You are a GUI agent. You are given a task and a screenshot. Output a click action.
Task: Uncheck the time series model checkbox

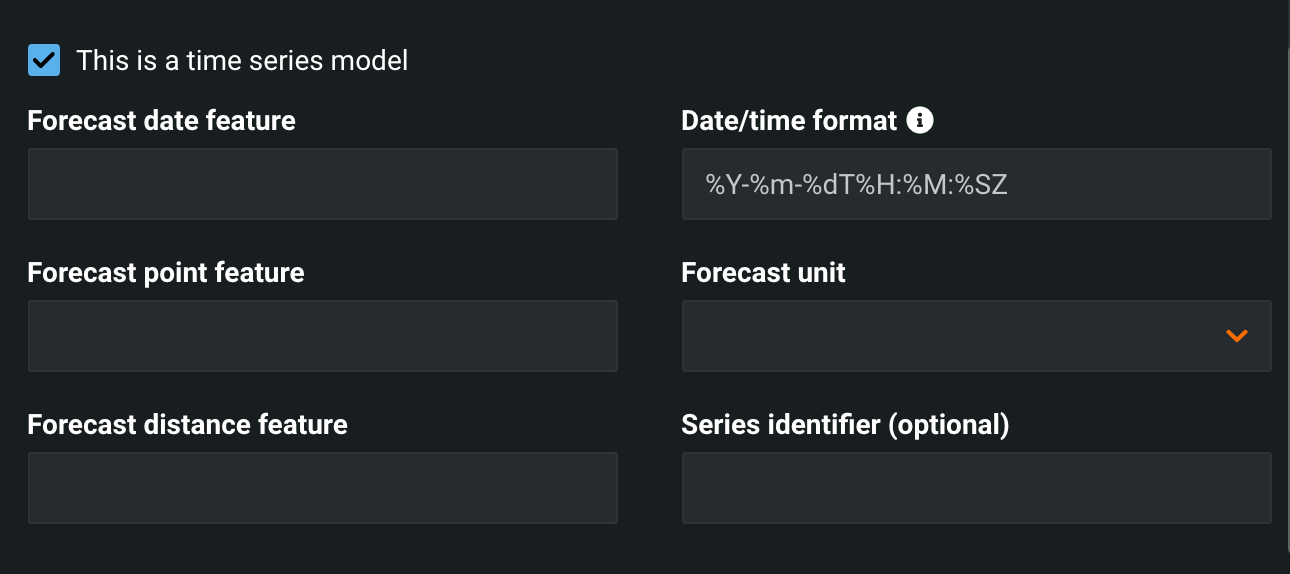click(x=44, y=60)
